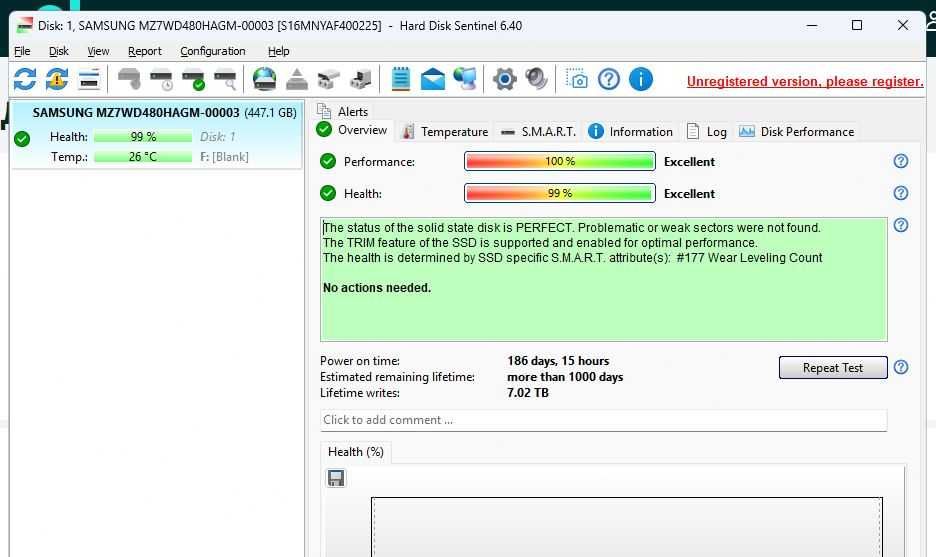Click sidebar Temp. 26 °C green bar
This screenshot has width=936, height=557.
[143, 157]
